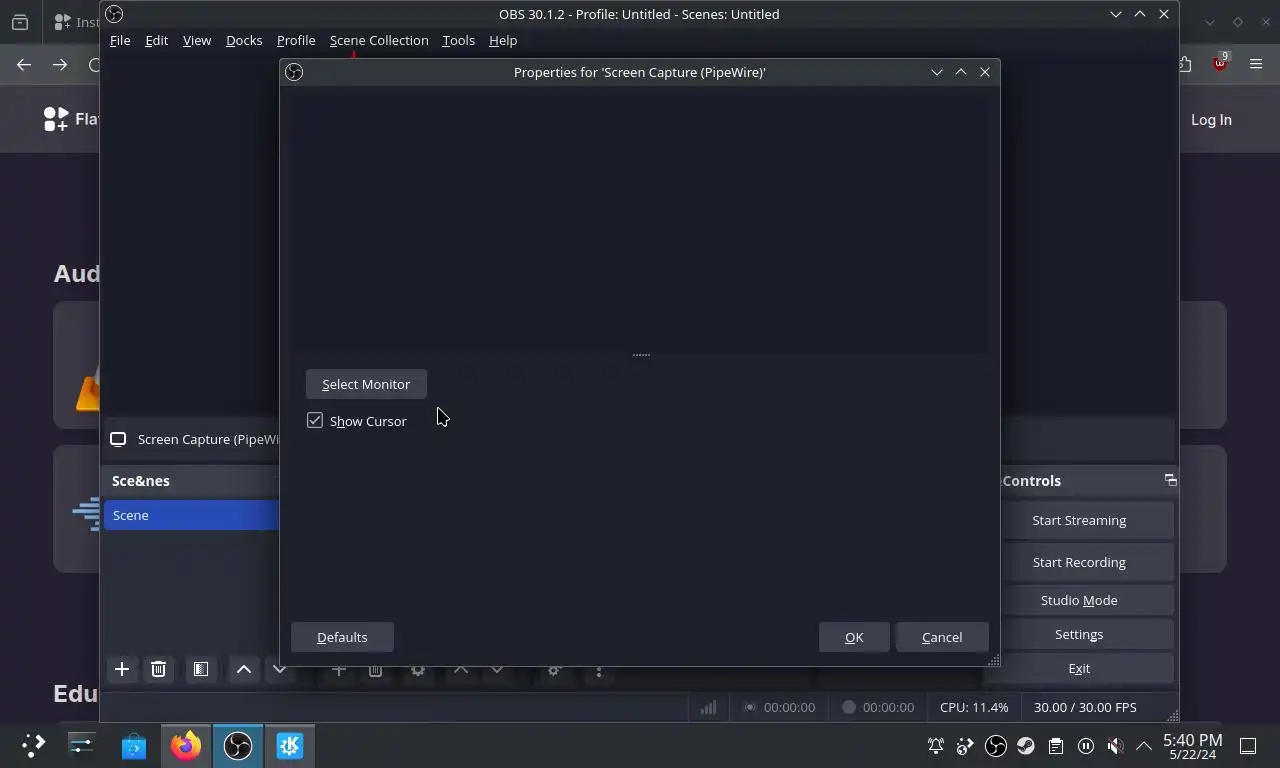This screenshot has width=1280, height=768.
Task: Open Firefox hamburger menu
Action: coord(1256,64)
